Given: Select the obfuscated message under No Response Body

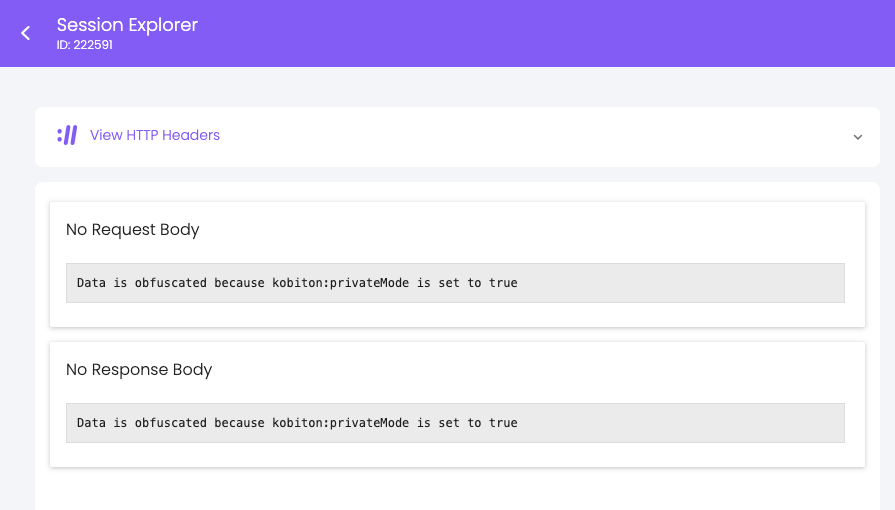Looking at the screenshot, I should (x=297, y=423).
